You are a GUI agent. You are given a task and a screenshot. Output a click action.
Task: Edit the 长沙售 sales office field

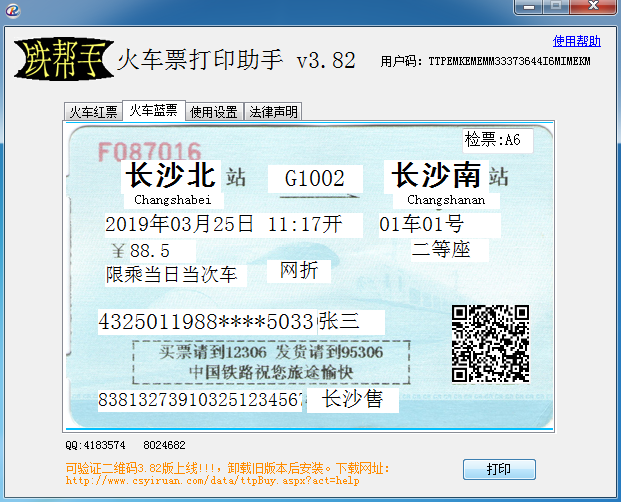[353, 400]
